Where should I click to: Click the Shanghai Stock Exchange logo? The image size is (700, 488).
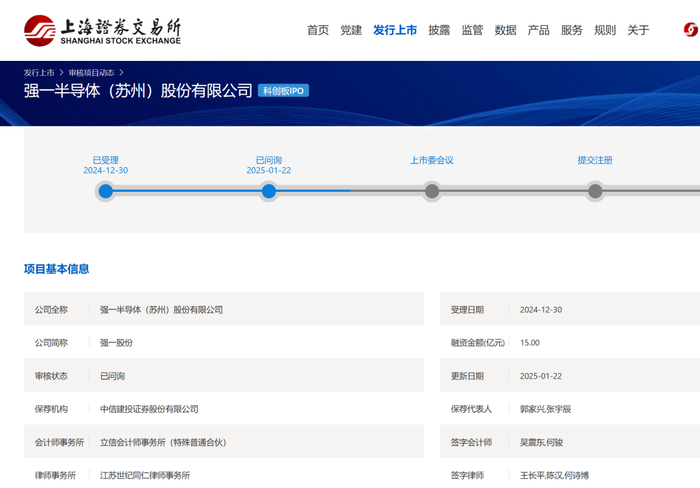(103, 30)
